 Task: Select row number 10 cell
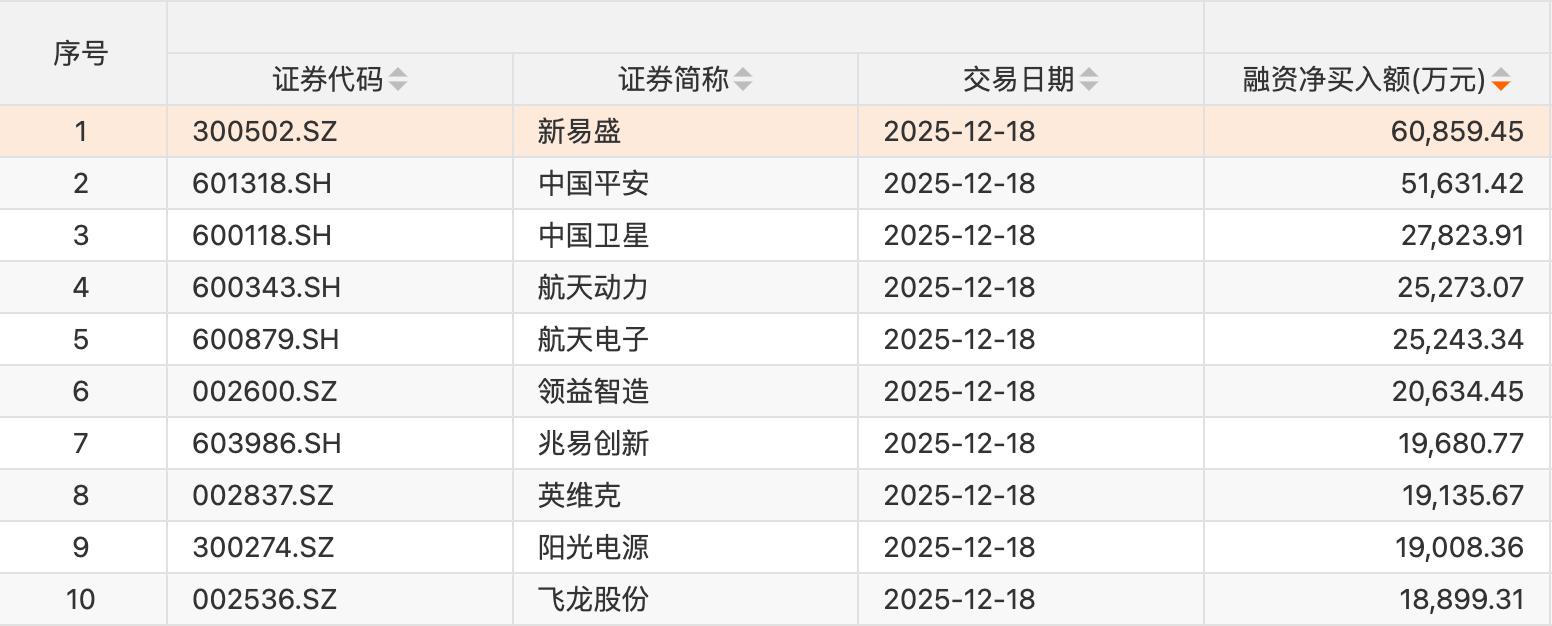81,600
